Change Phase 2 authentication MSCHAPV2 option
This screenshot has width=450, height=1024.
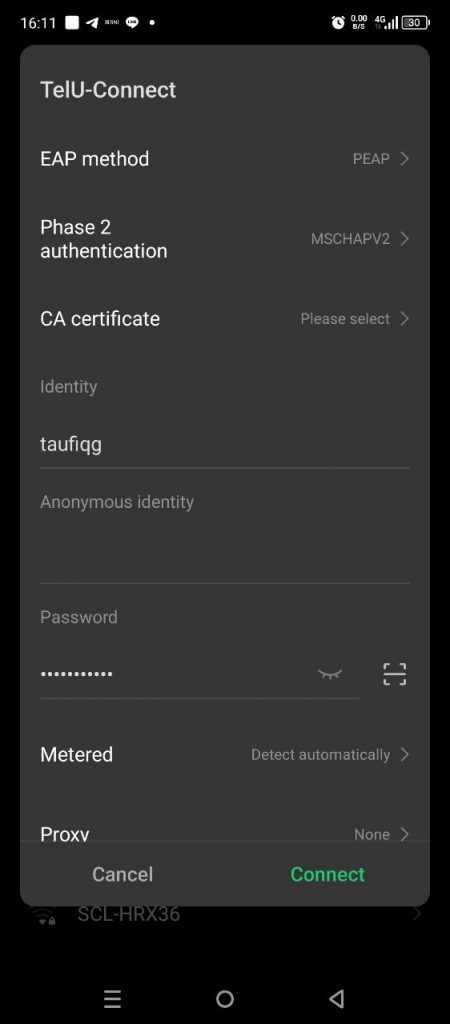pyautogui.click(x=225, y=239)
